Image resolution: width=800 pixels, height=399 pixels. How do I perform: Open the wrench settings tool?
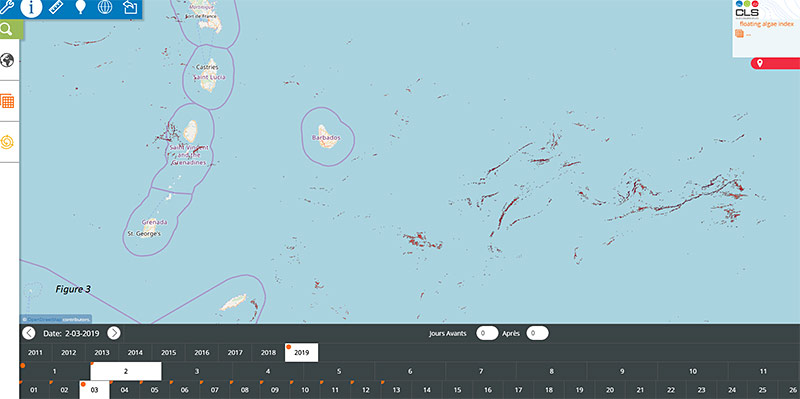(6, 7)
